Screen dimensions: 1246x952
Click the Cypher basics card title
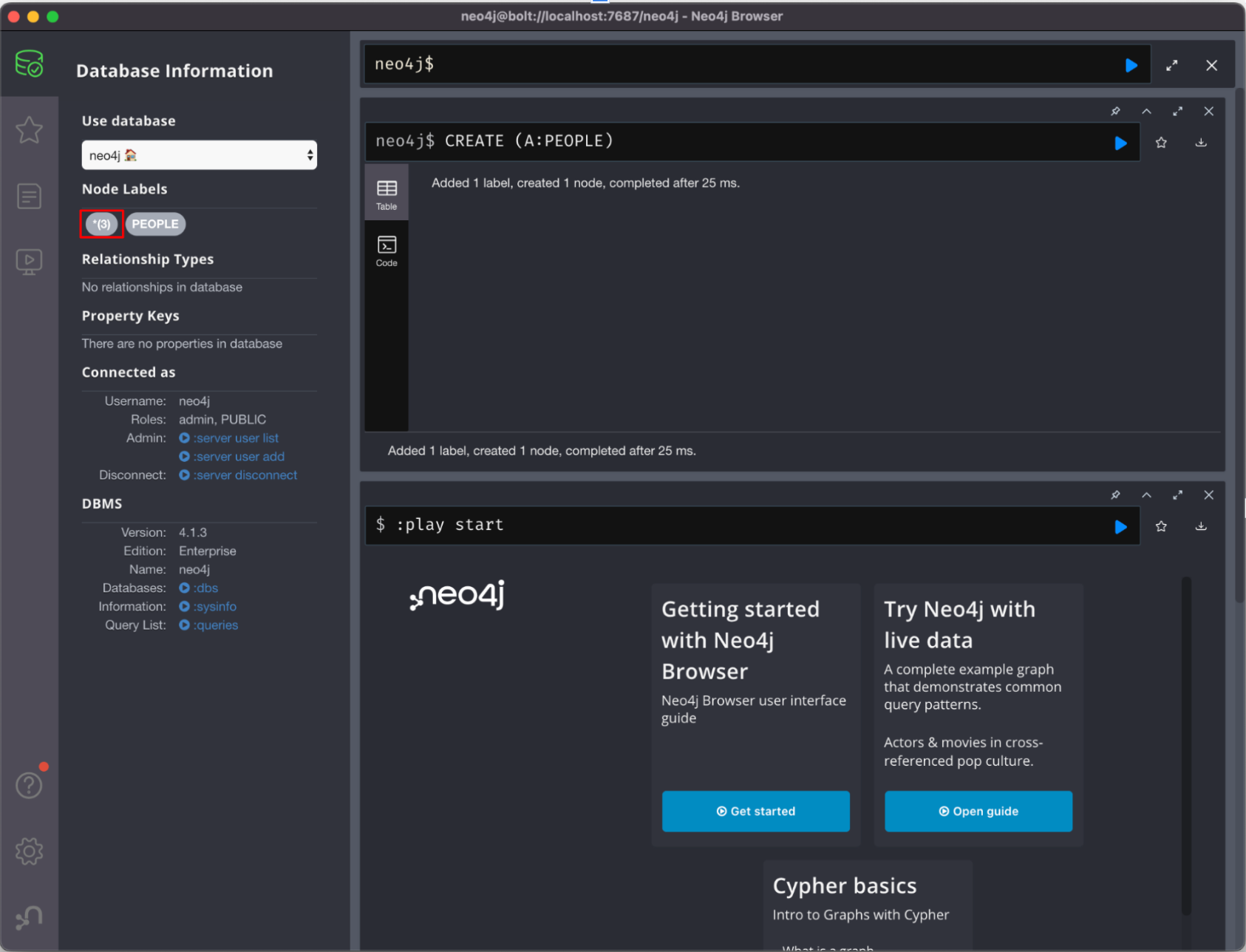coord(845,885)
